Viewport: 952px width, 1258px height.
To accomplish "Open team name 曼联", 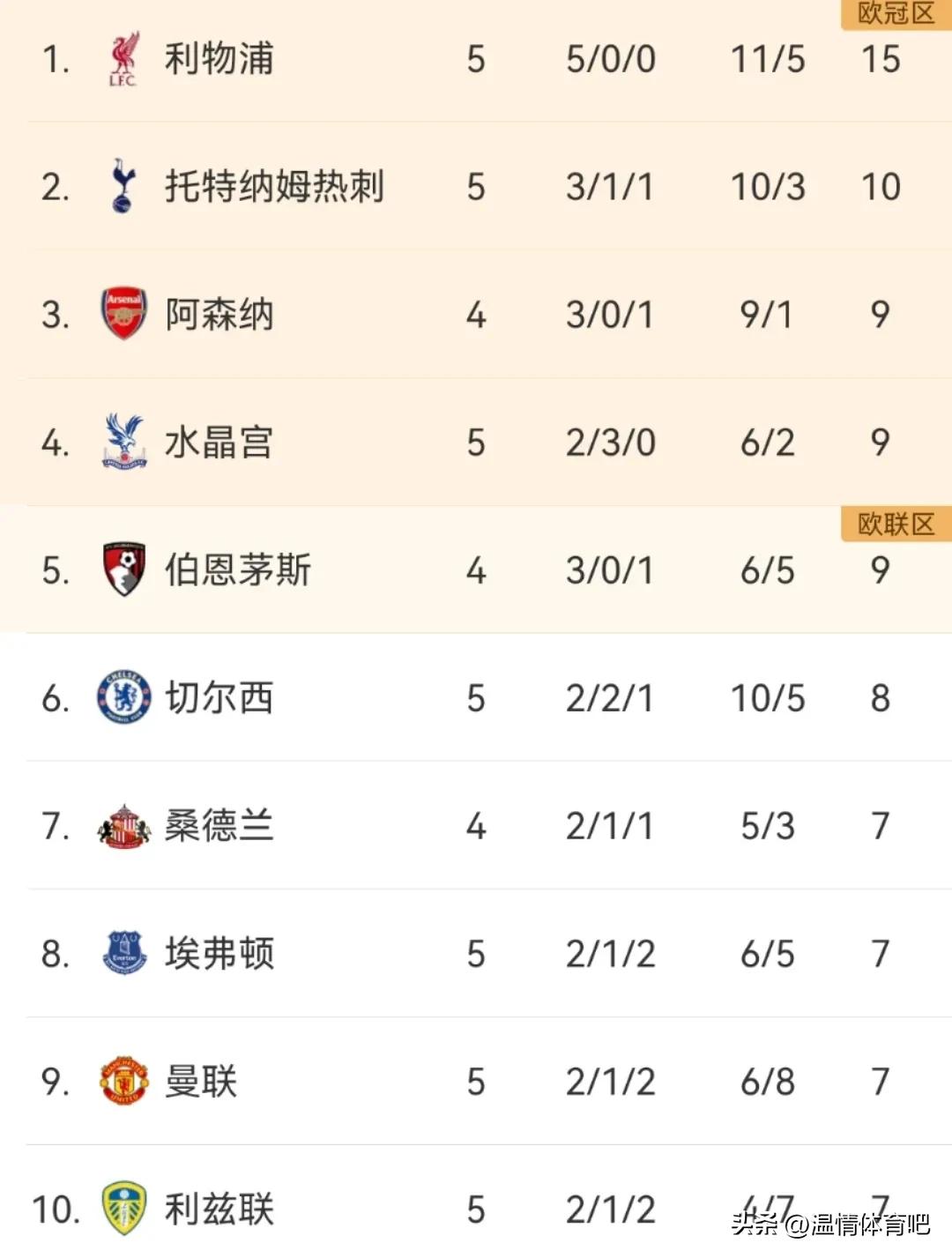I will [201, 1082].
